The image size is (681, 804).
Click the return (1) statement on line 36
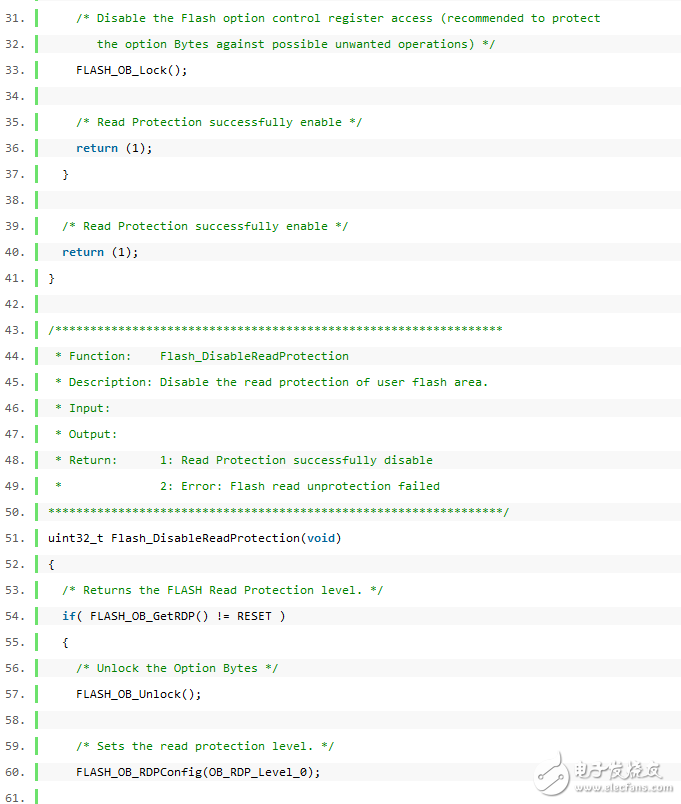click(x=114, y=148)
